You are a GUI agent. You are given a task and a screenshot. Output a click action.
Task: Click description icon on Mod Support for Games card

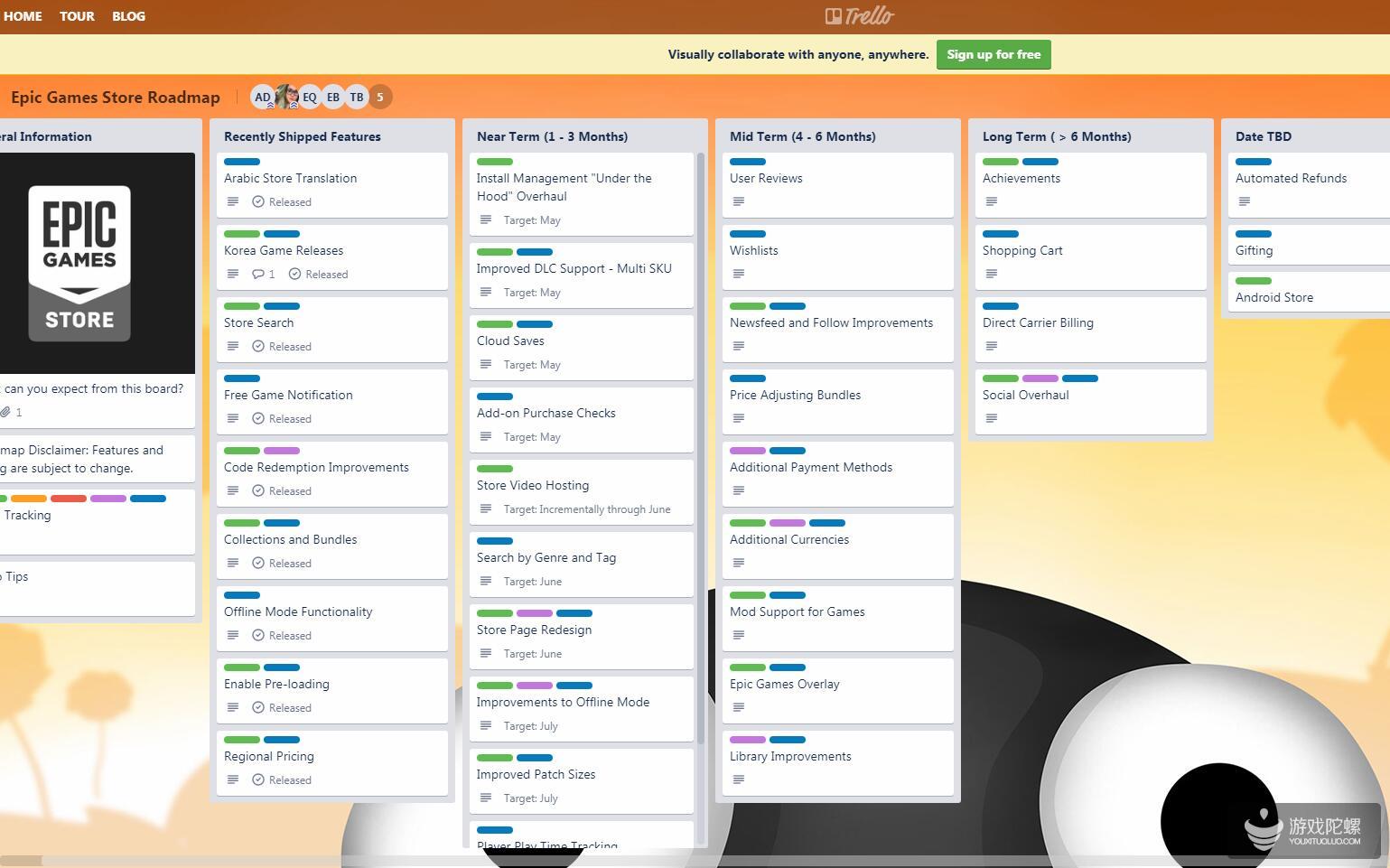[739, 635]
